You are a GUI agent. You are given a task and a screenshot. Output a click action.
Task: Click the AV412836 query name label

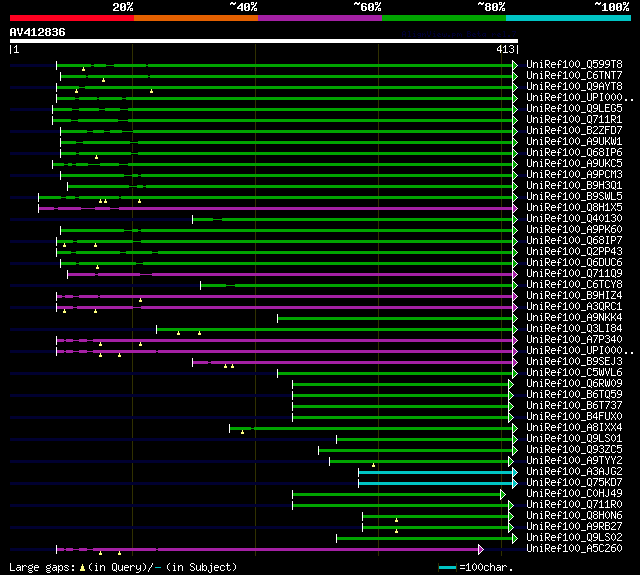coord(38,32)
